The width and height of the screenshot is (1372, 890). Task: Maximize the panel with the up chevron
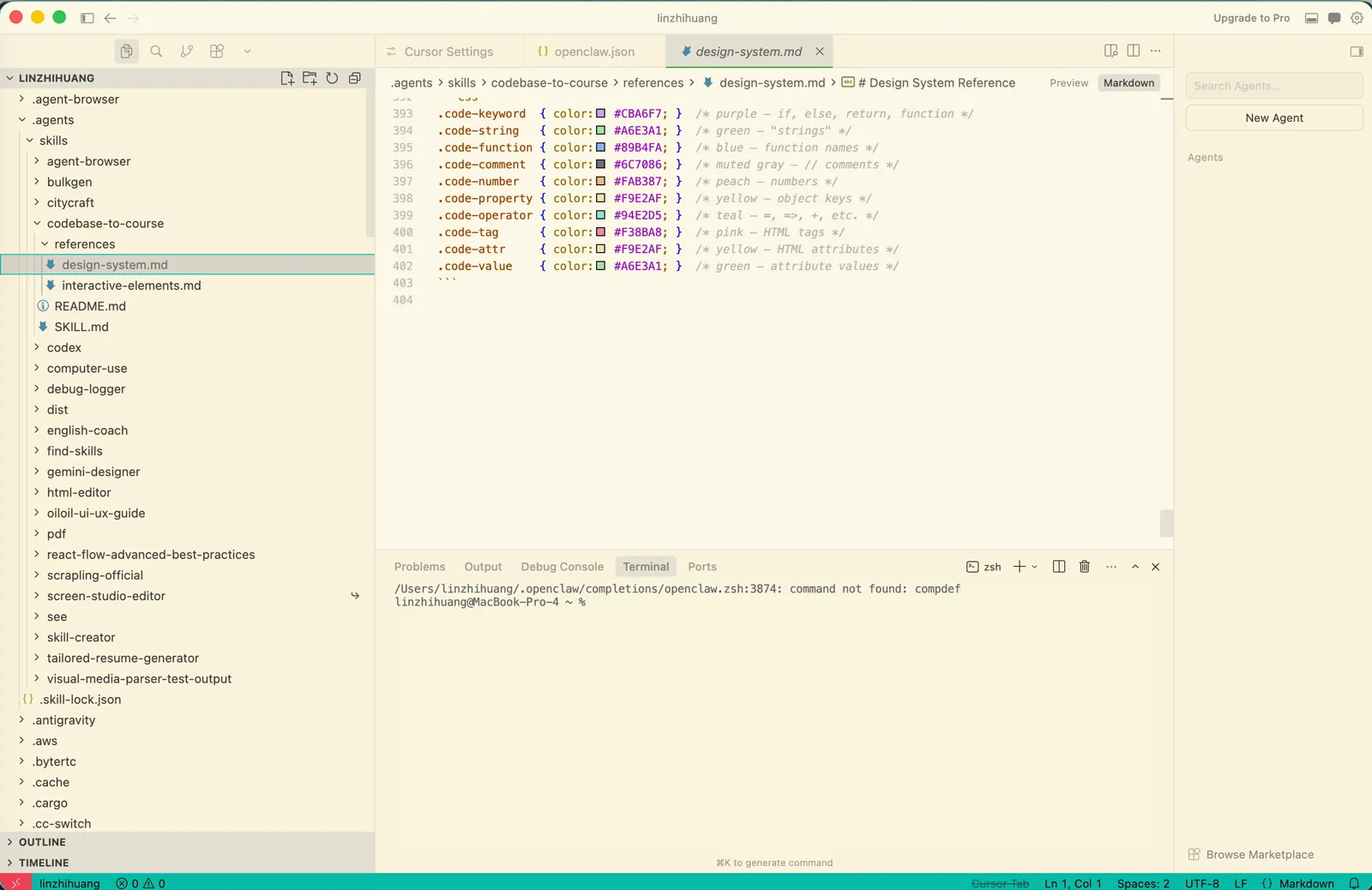click(1135, 567)
